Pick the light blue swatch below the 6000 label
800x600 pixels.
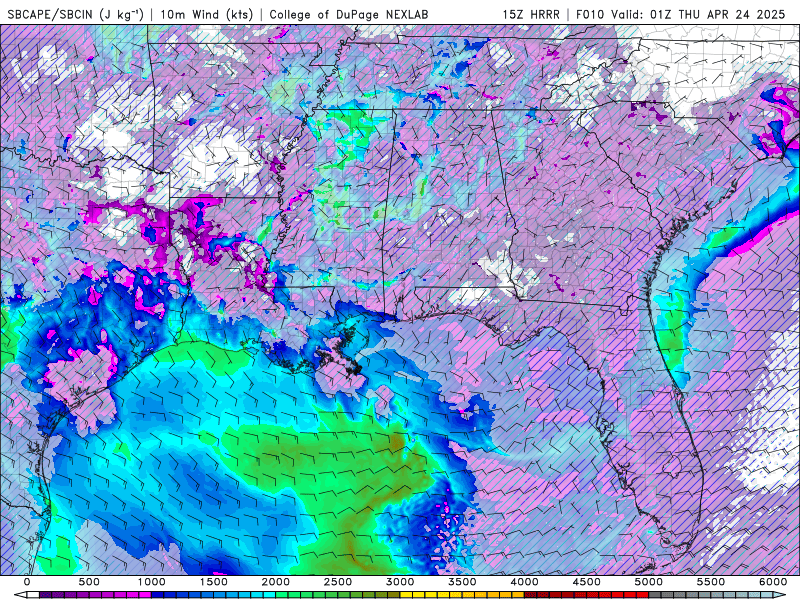coord(767,595)
